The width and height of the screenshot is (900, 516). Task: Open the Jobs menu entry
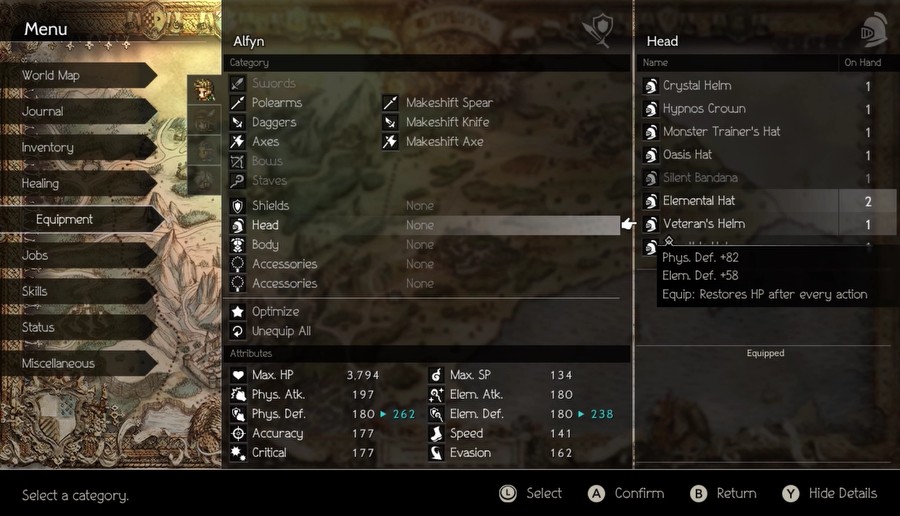click(x=79, y=255)
